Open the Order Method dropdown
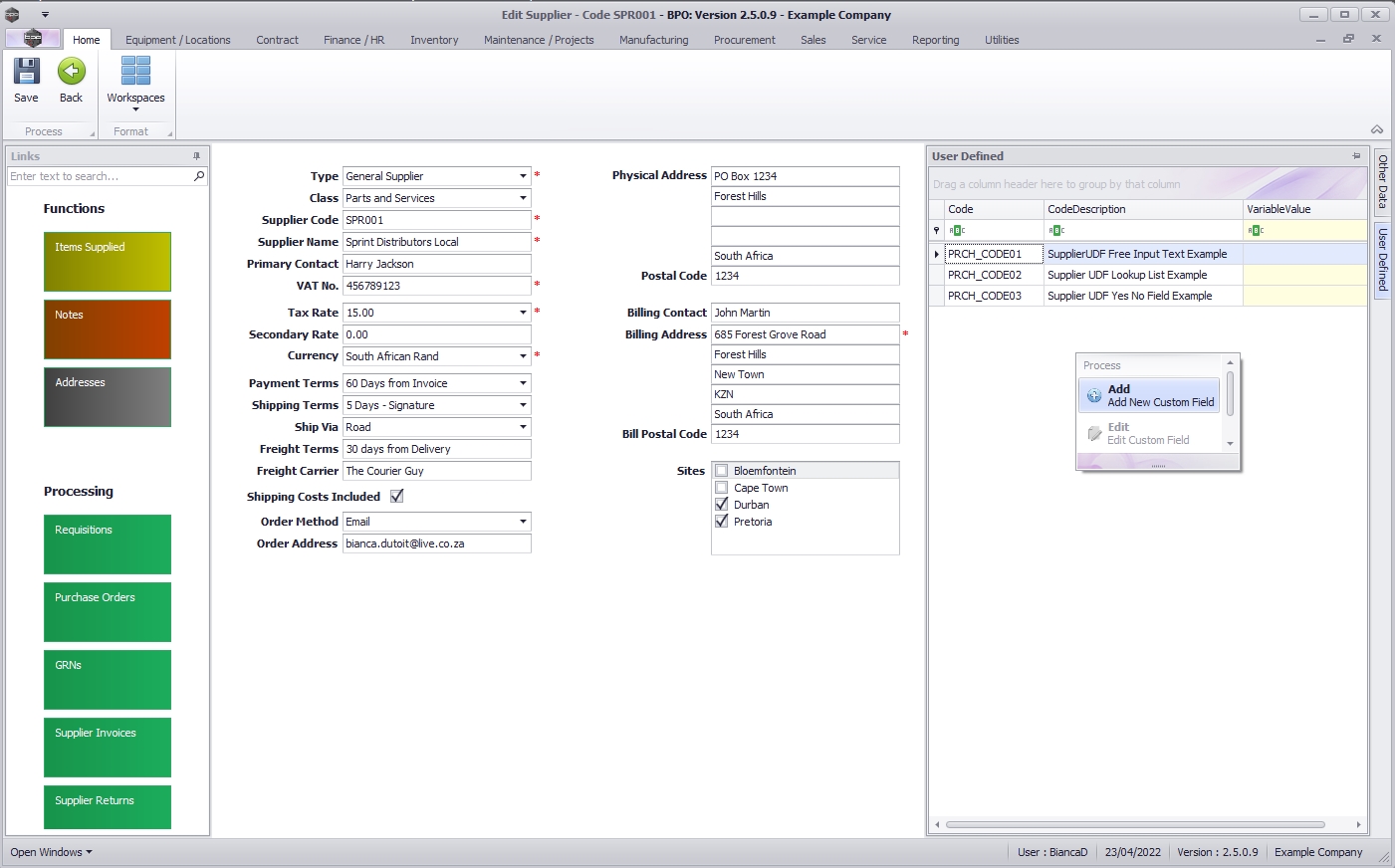 [523, 522]
